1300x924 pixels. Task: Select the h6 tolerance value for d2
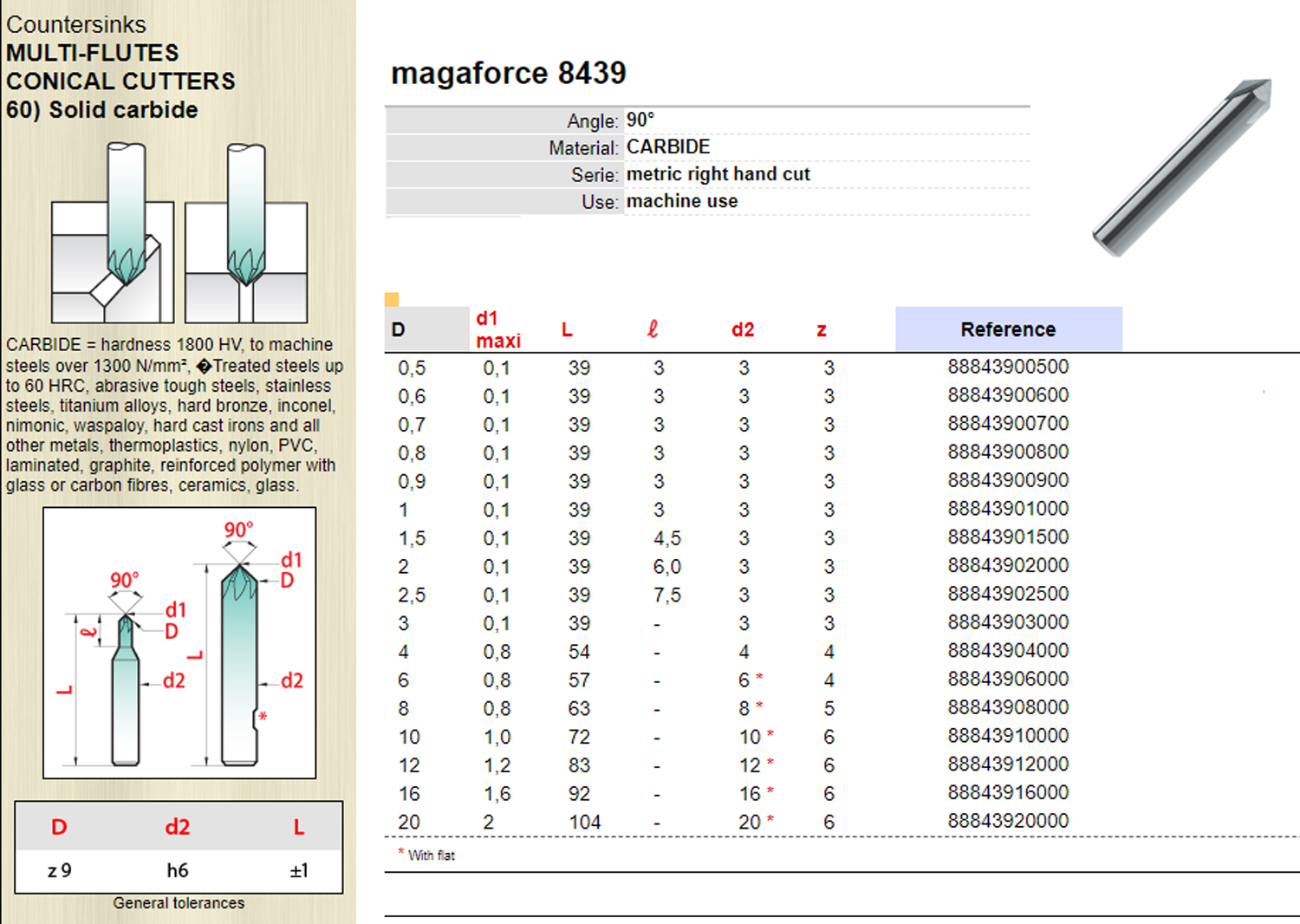pyautogui.click(x=178, y=870)
